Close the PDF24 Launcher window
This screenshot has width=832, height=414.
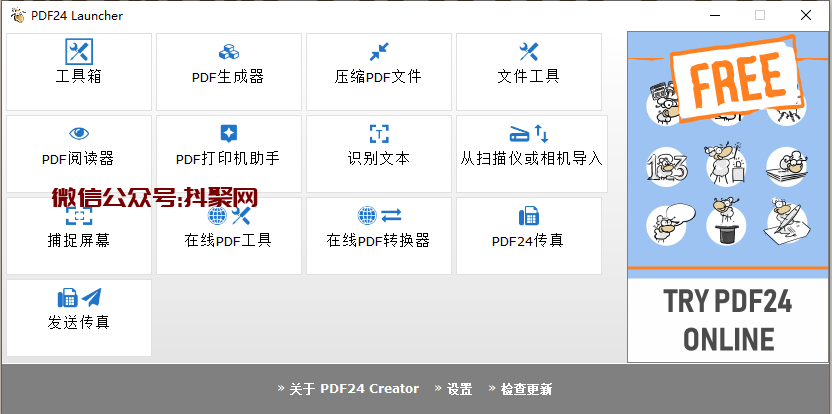[x=805, y=15]
